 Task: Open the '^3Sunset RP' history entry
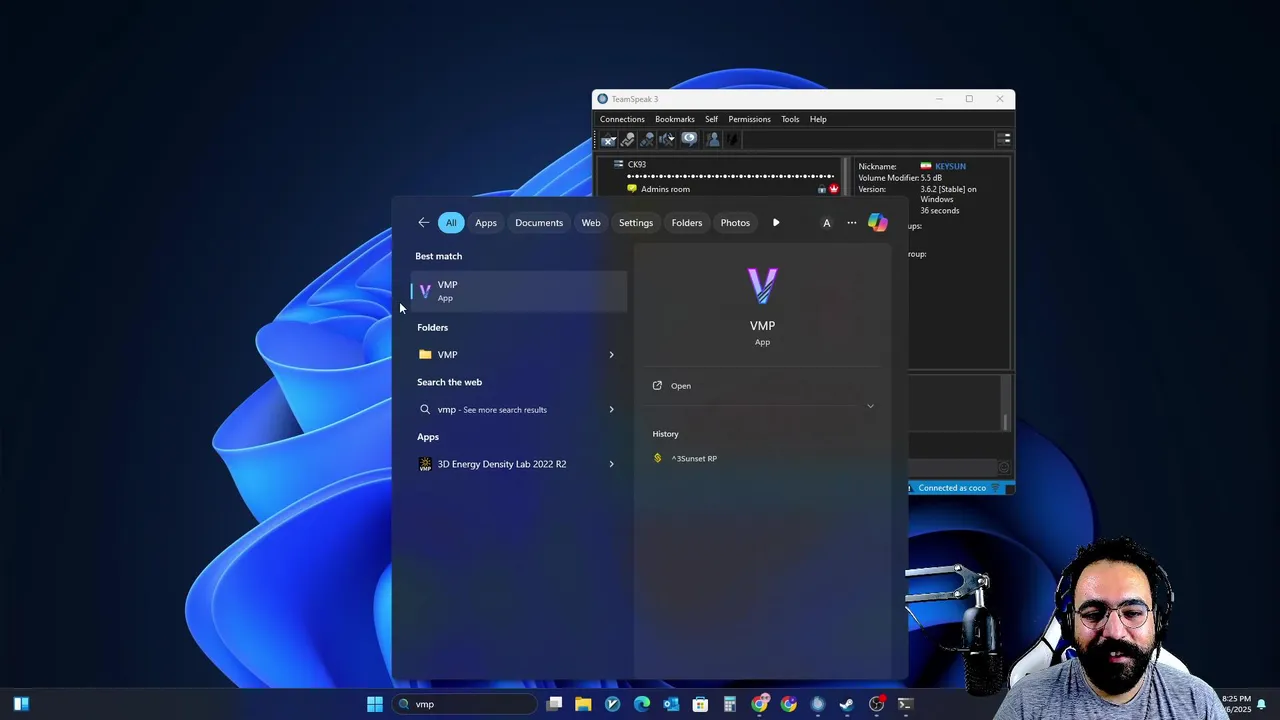click(694, 459)
